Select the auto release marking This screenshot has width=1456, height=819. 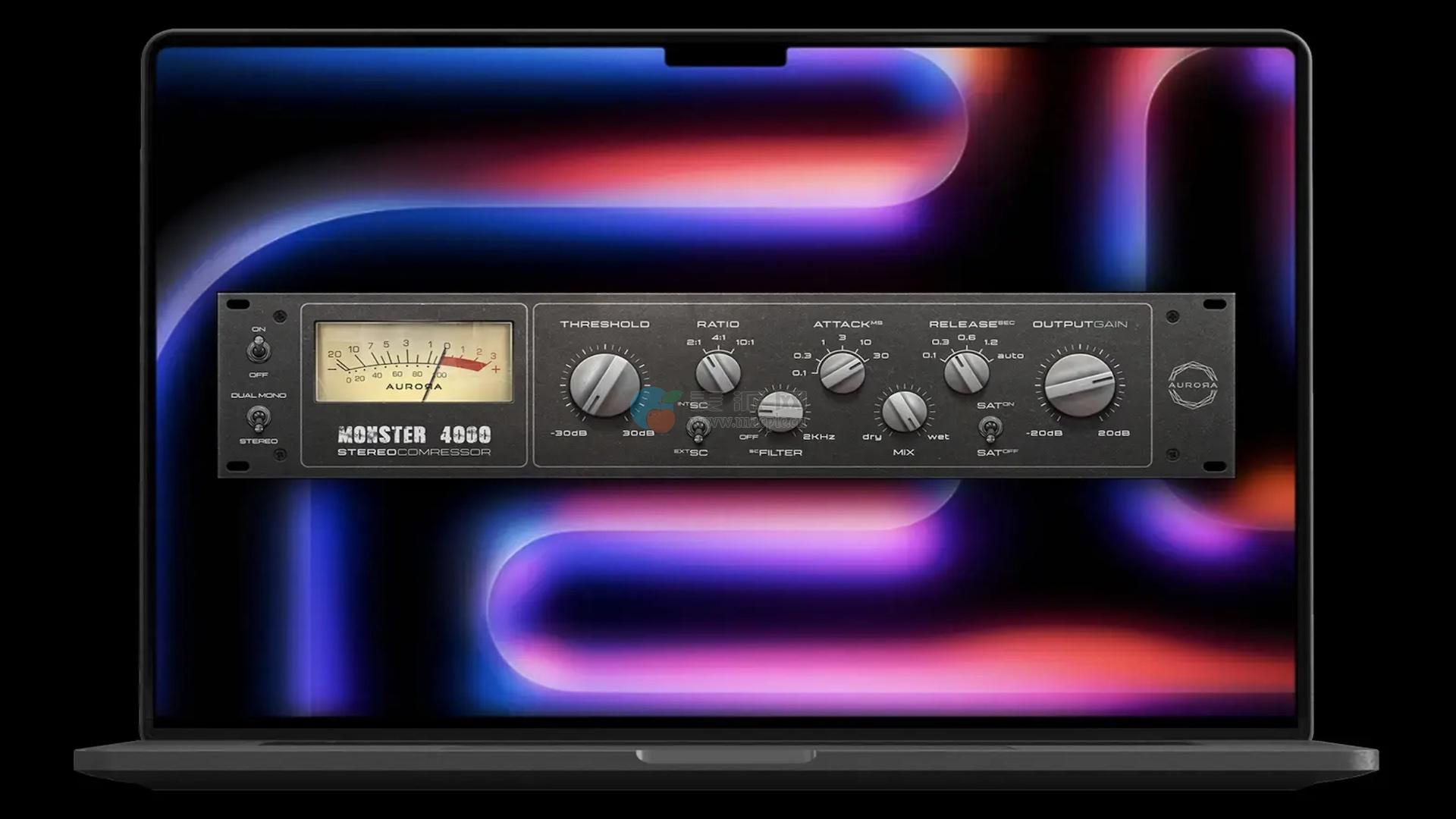(x=1011, y=356)
